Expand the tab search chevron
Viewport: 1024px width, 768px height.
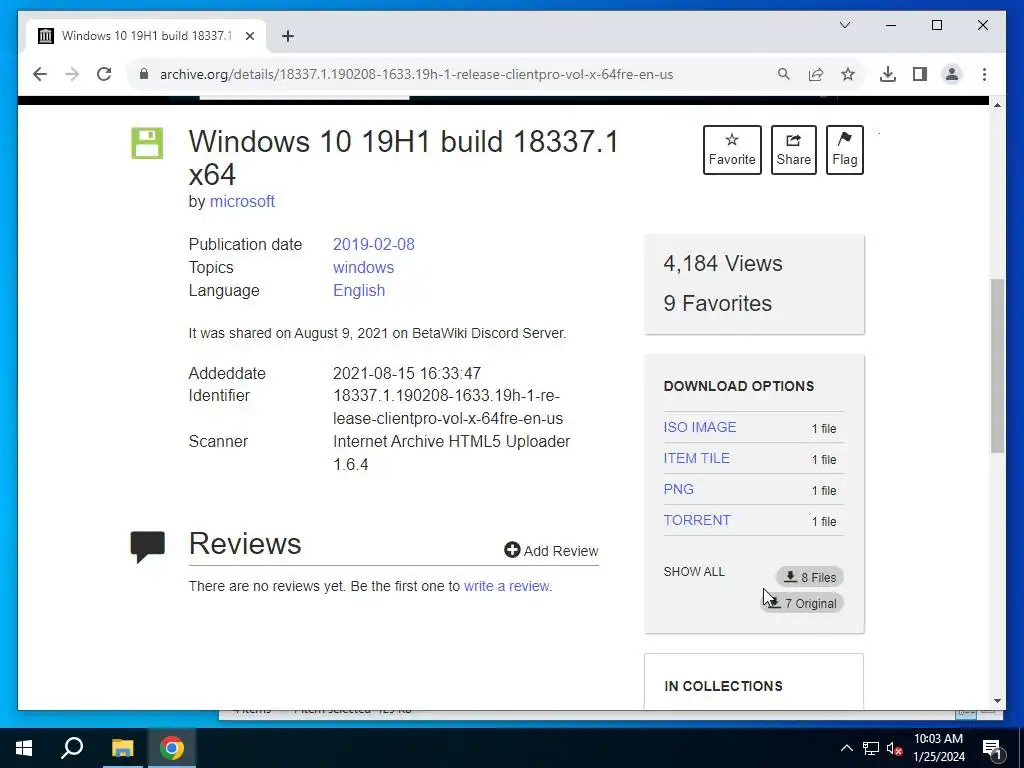click(844, 25)
